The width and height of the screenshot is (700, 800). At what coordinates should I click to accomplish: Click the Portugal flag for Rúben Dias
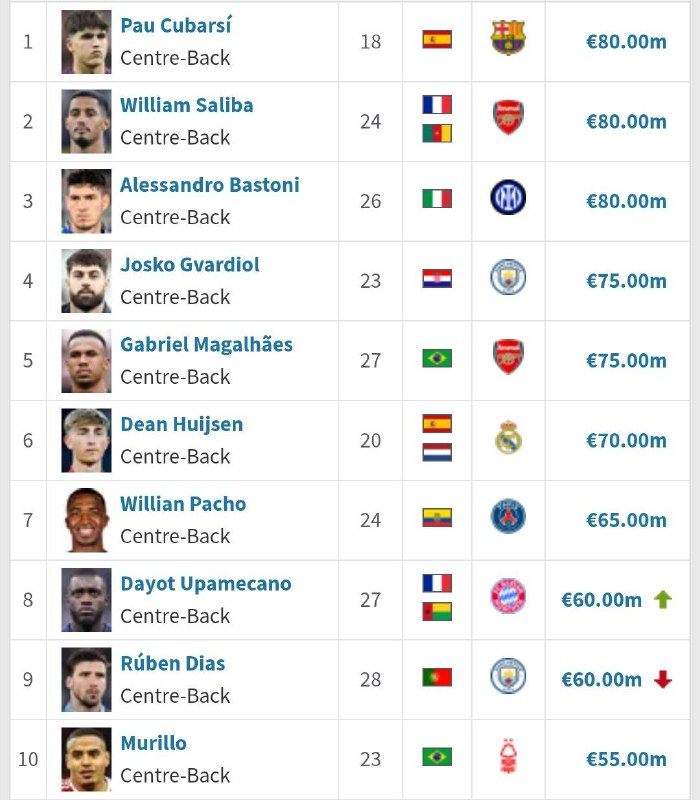(x=437, y=678)
